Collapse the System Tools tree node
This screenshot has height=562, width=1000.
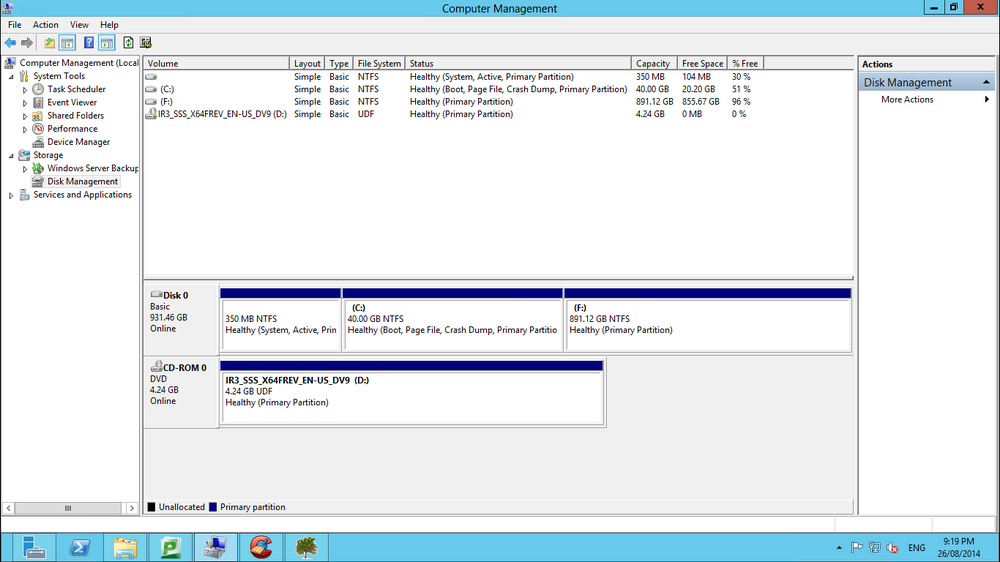click(11, 77)
